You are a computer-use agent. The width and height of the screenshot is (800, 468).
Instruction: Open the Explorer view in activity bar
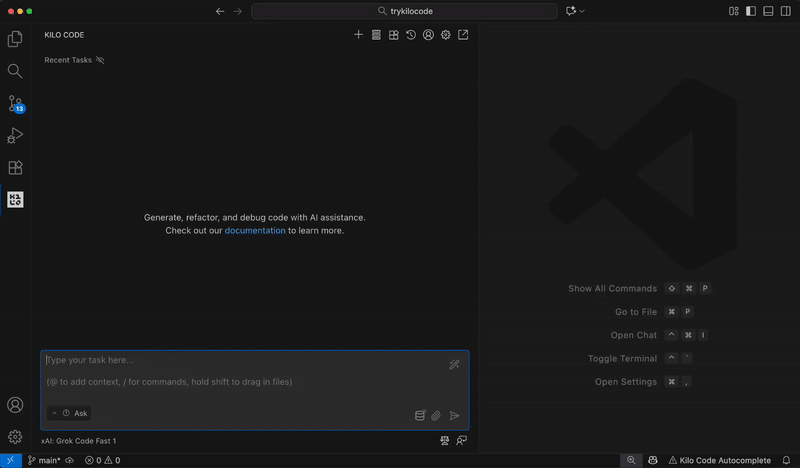pyautogui.click(x=15, y=39)
